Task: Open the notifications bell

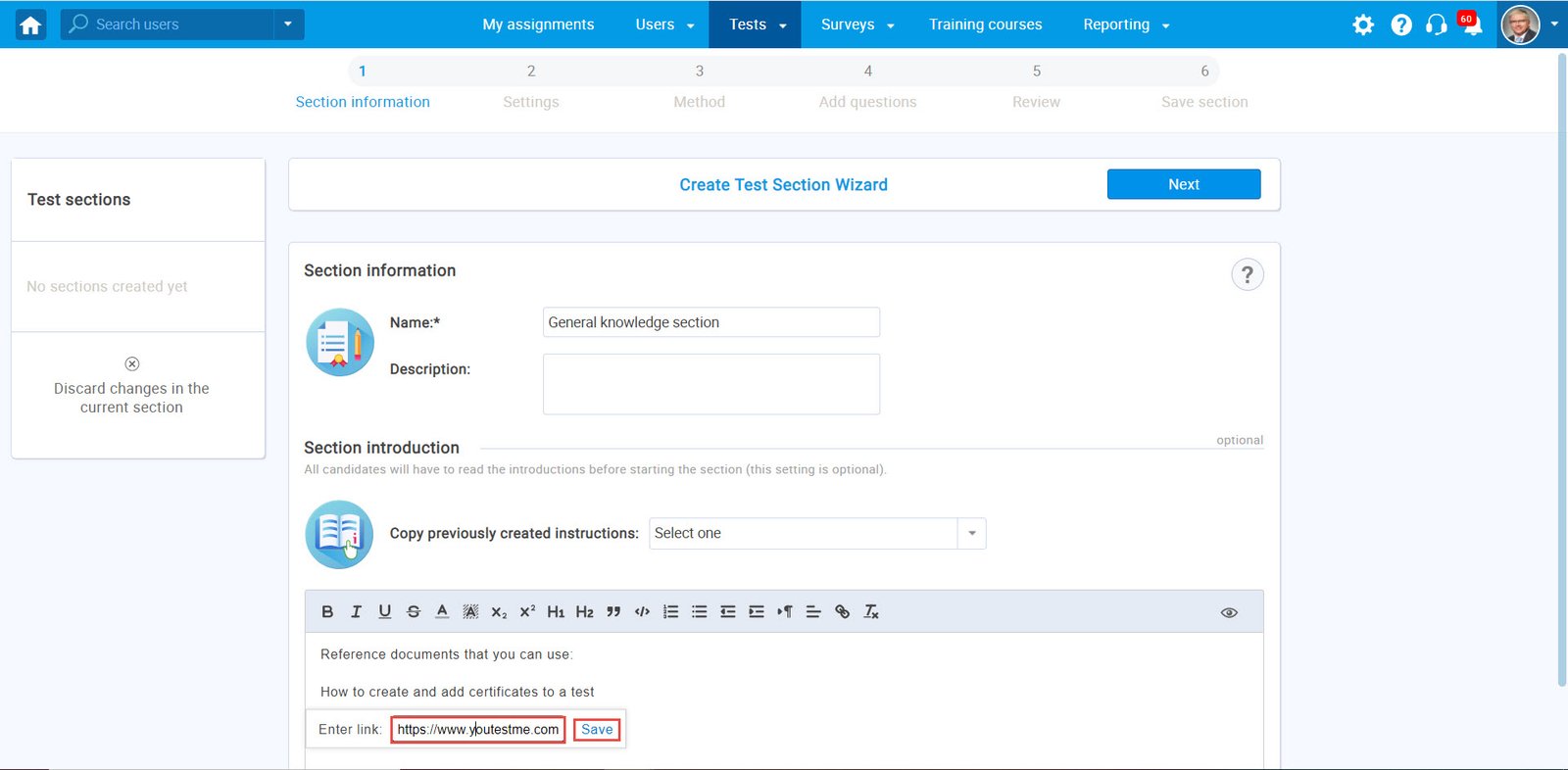Action: (x=1471, y=25)
